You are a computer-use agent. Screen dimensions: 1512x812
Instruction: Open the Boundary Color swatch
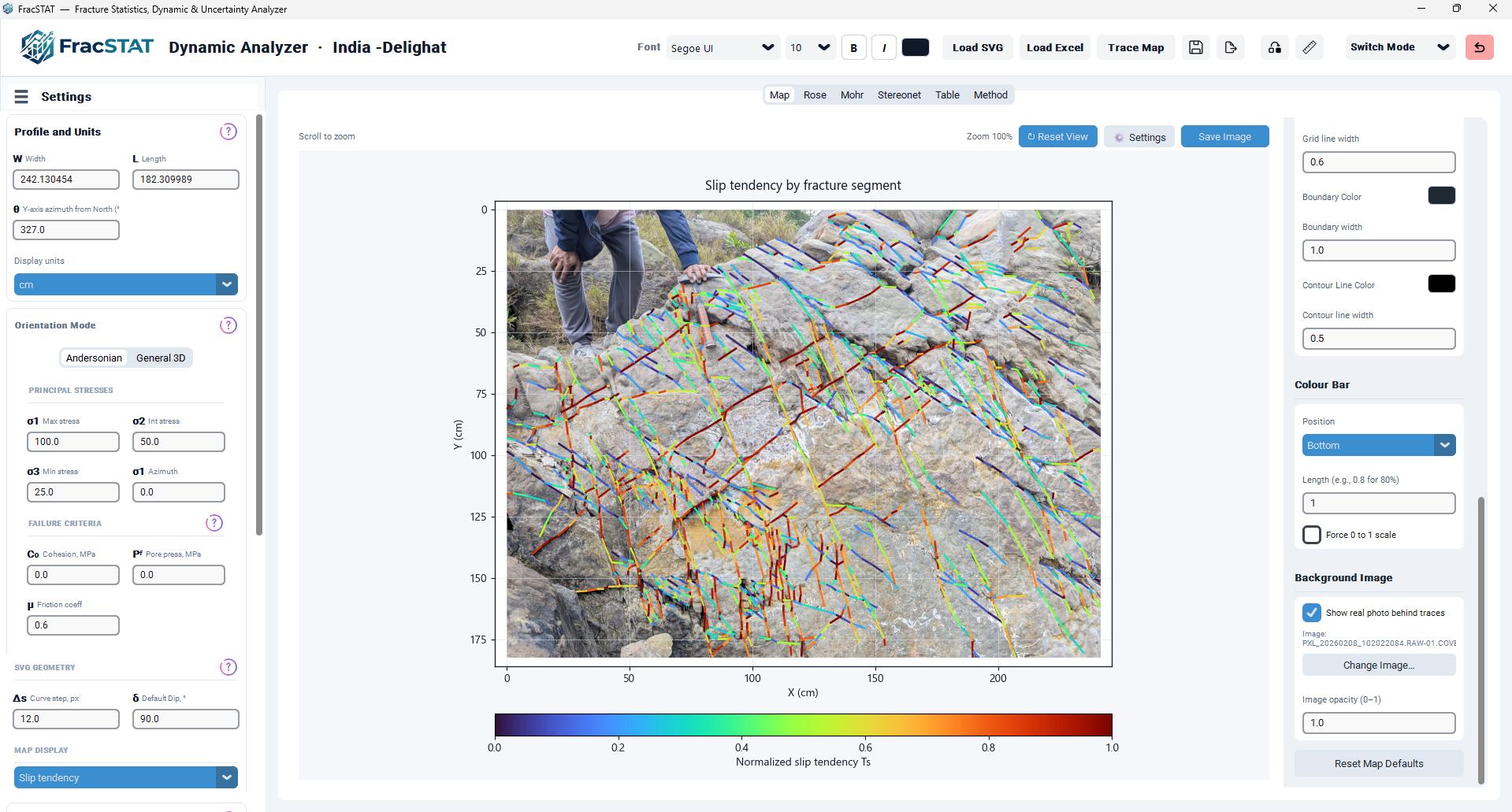(1442, 195)
